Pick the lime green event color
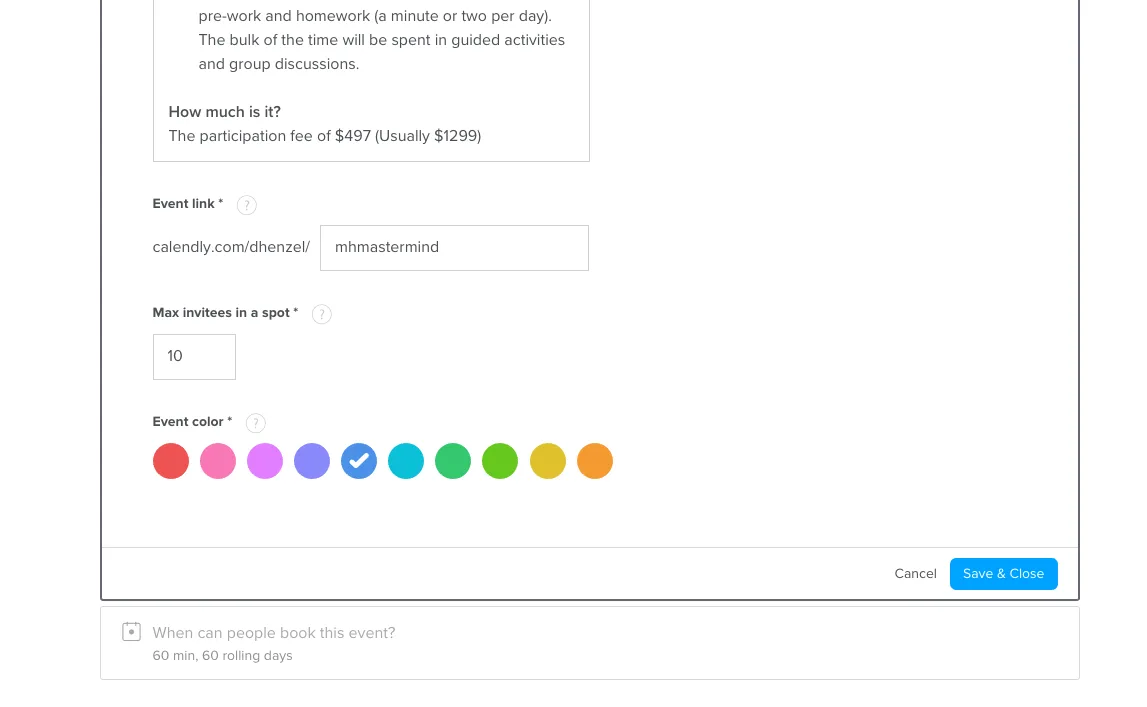Screen dimensions: 1147x707 pyautogui.click(x=500, y=461)
